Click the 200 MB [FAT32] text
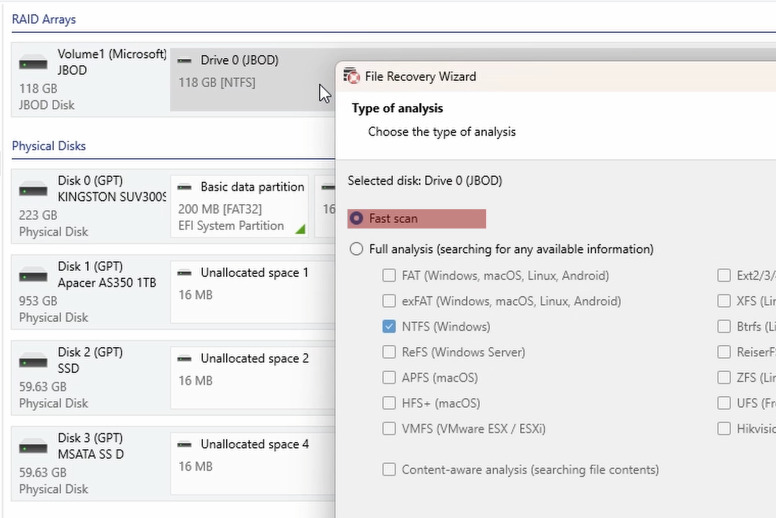776x518 pixels. 220,209
